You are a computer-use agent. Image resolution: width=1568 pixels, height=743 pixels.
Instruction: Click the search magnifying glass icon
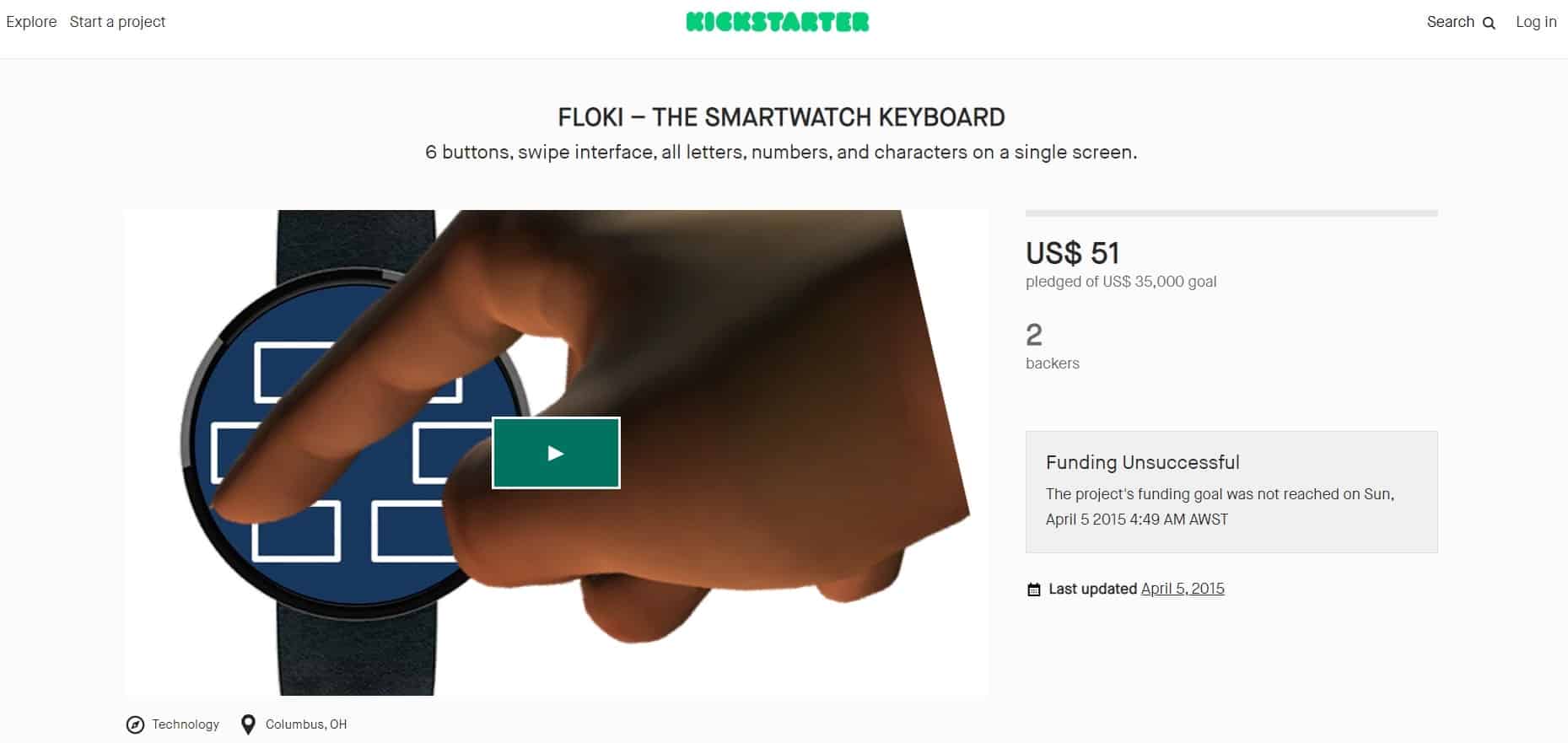click(x=1489, y=23)
